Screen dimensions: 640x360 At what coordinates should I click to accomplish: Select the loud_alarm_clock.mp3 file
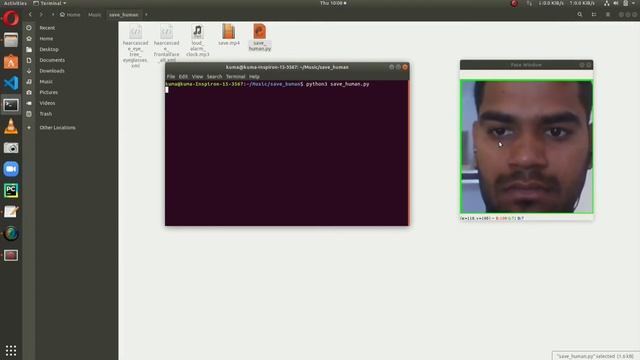click(x=198, y=40)
